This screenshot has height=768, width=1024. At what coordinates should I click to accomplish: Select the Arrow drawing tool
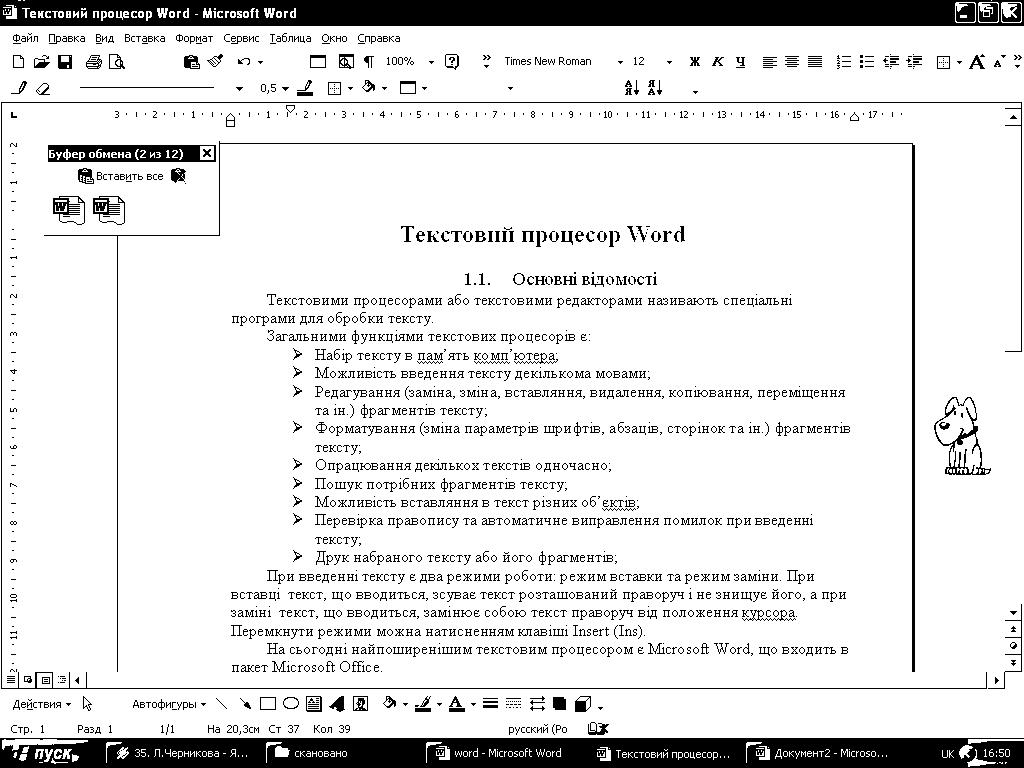(x=245, y=704)
